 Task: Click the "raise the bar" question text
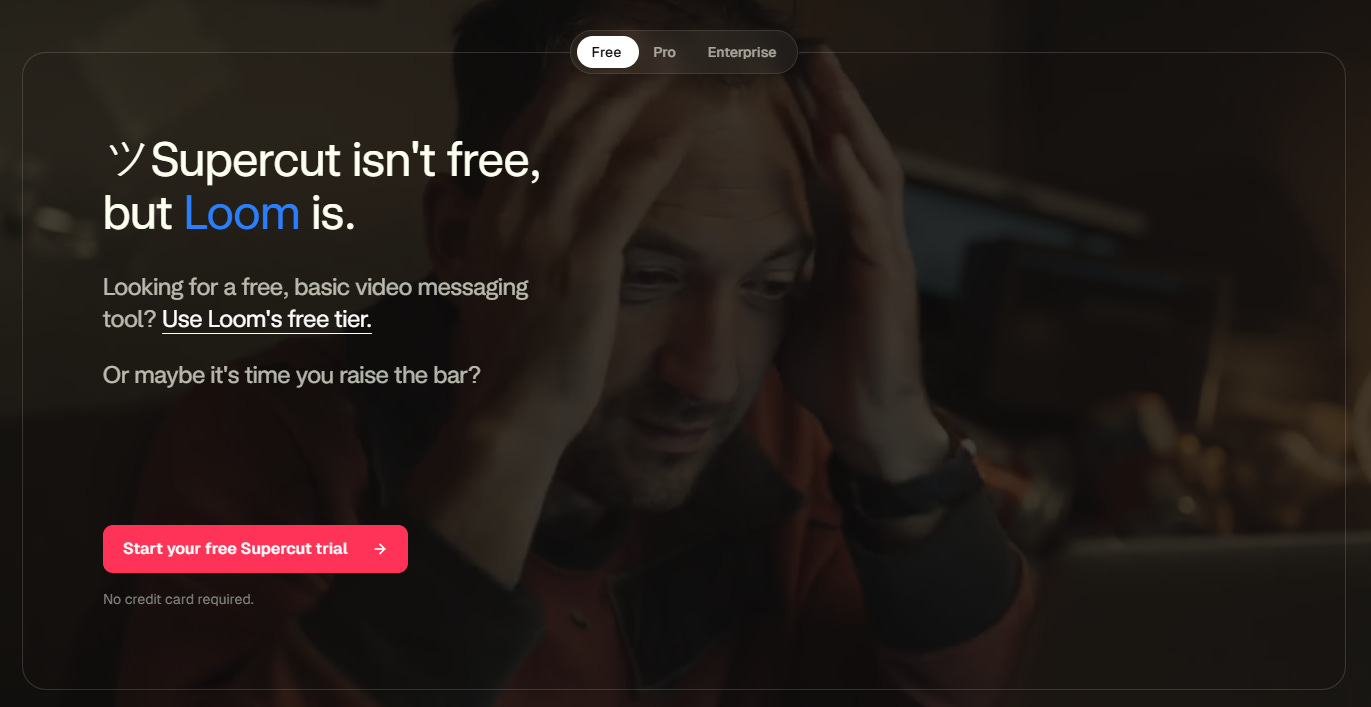pos(292,376)
